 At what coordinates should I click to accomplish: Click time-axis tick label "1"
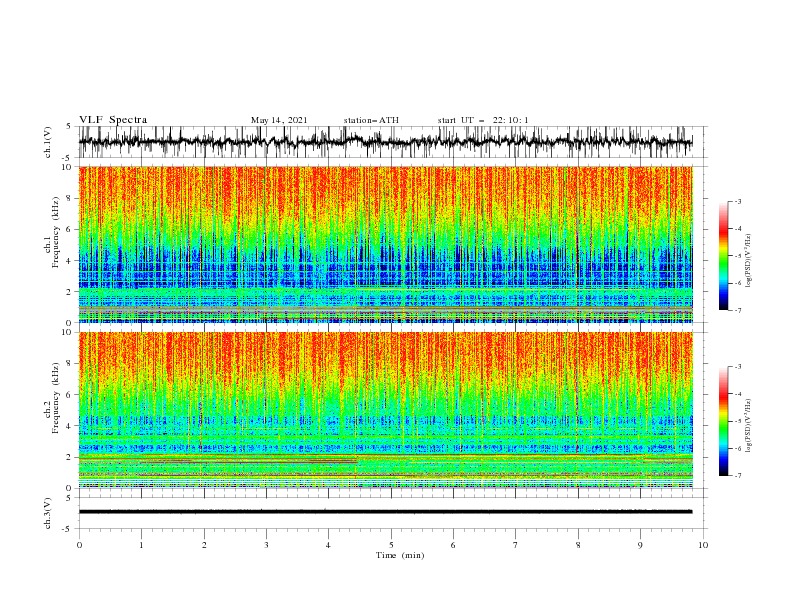click(x=141, y=545)
